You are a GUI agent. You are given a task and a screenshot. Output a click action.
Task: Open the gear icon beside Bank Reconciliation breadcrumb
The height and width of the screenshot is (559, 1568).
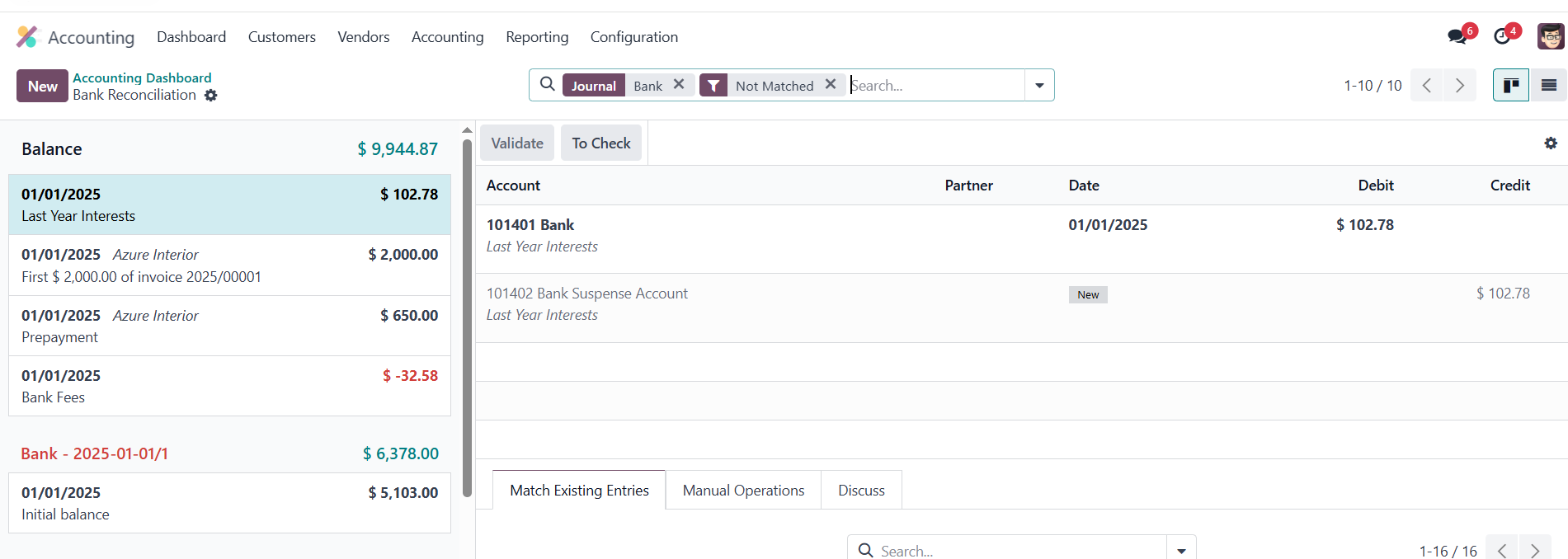(211, 96)
